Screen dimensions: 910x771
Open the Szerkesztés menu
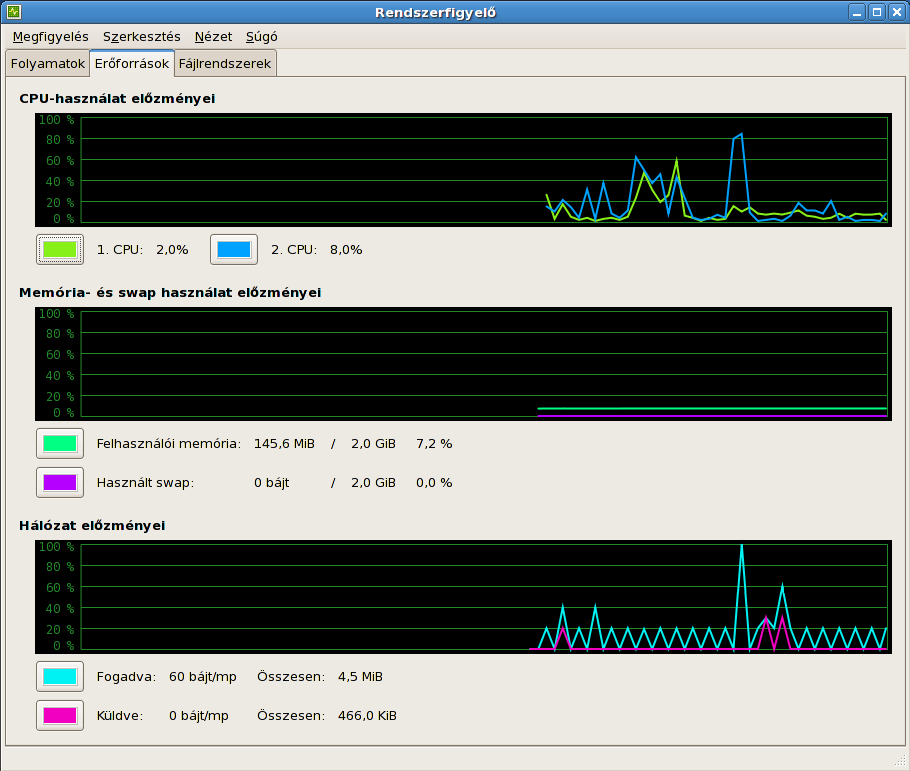coord(142,37)
